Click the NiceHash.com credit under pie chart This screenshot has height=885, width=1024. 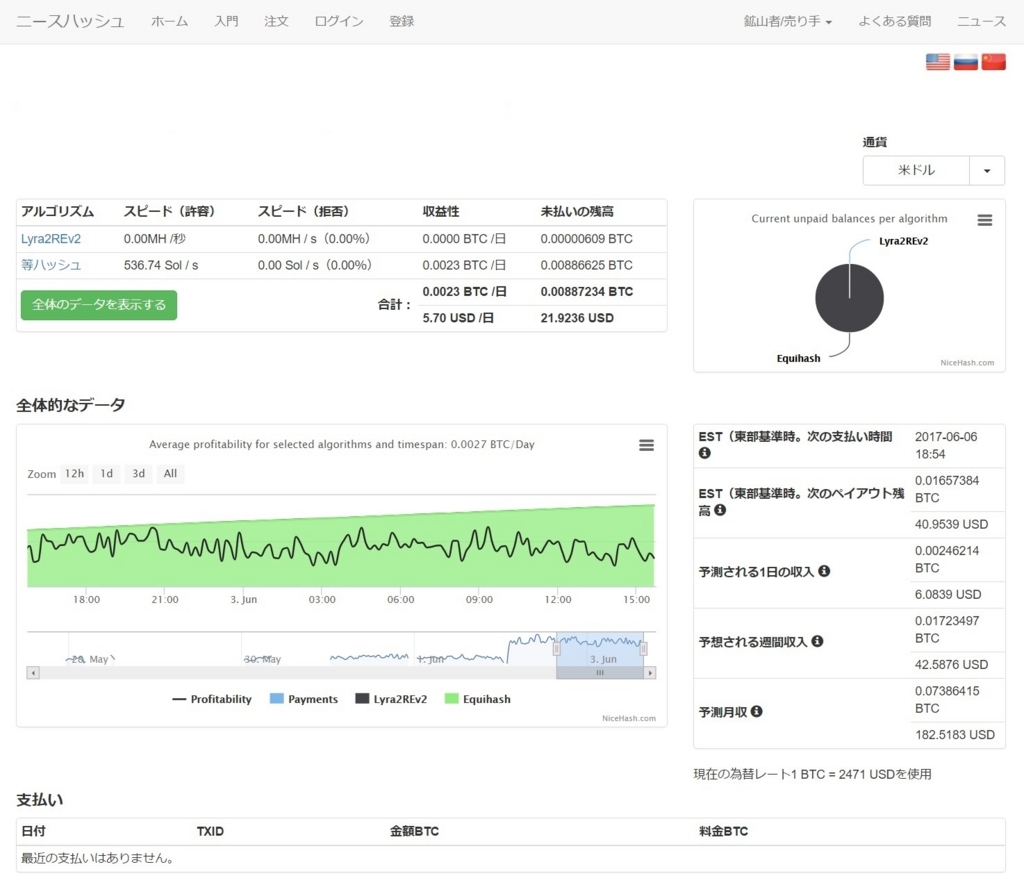[967, 362]
